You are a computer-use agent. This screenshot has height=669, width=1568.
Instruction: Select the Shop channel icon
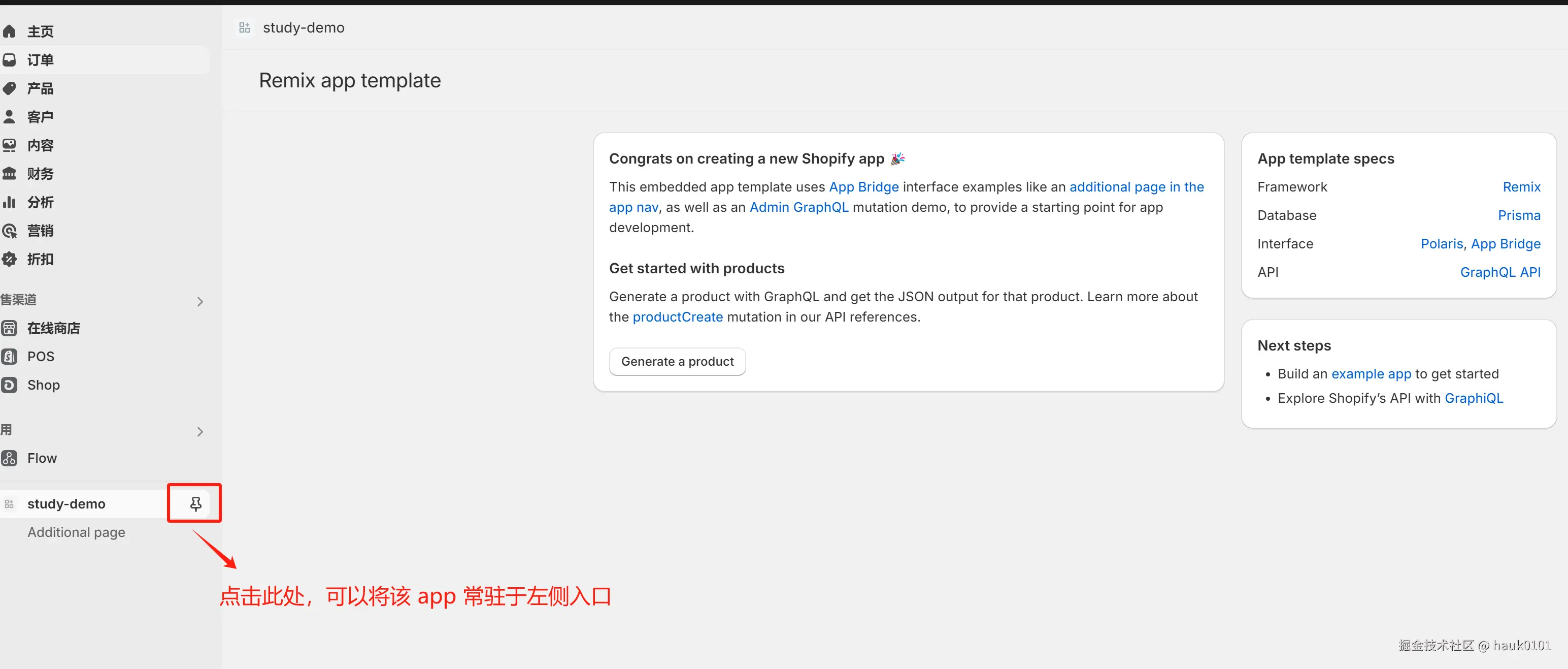tap(9, 385)
